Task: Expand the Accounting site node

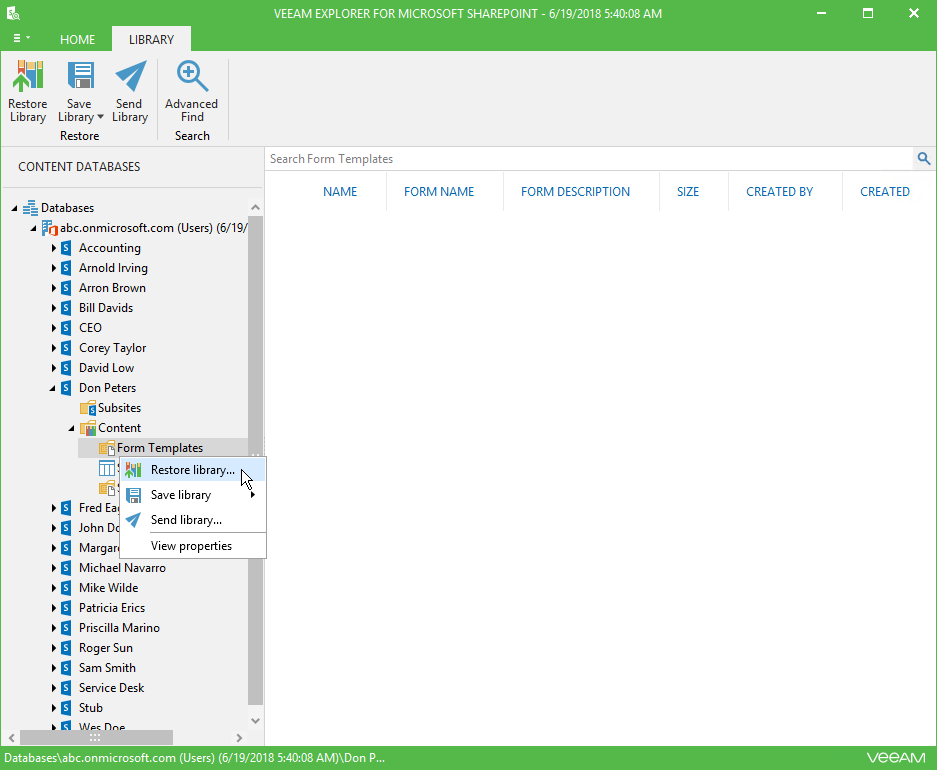Action: 53,248
